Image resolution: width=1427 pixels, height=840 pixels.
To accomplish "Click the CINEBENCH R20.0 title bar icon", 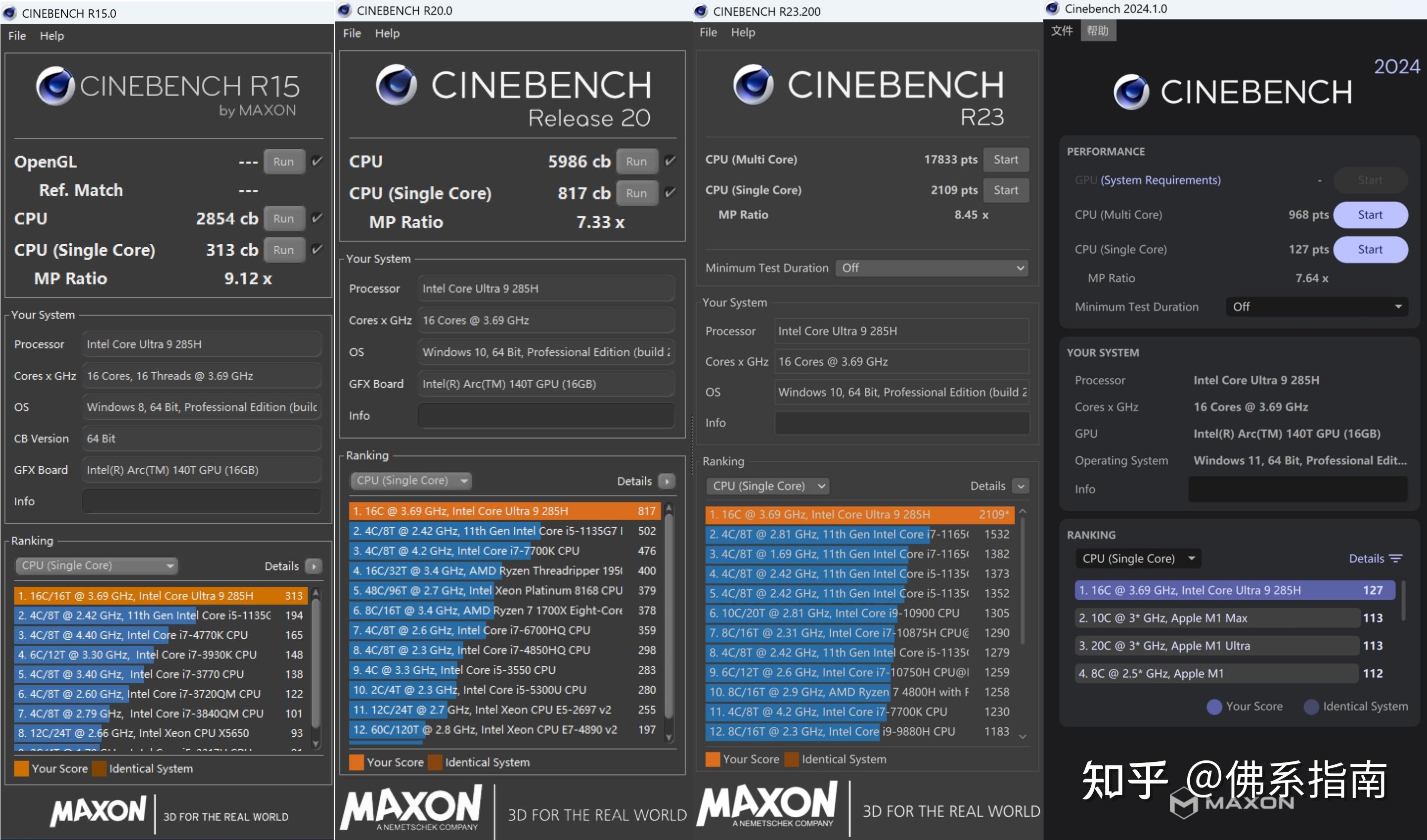I will tap(344, 10).
